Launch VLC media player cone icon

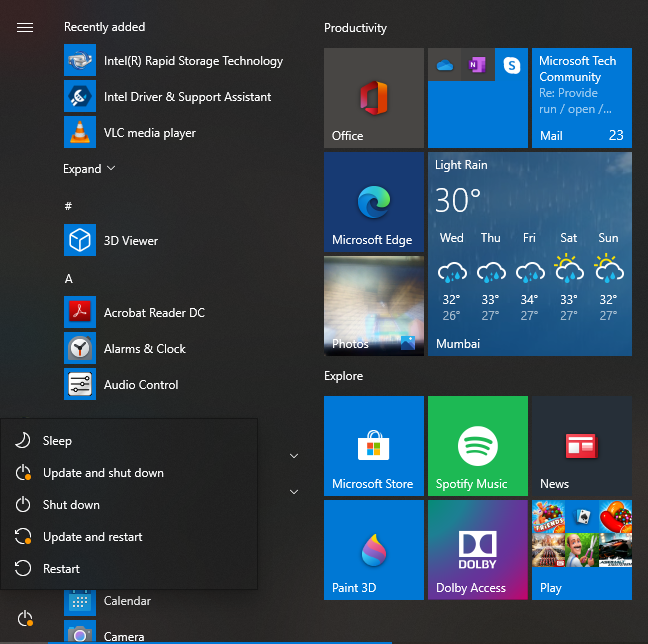[x=80, y=132]
